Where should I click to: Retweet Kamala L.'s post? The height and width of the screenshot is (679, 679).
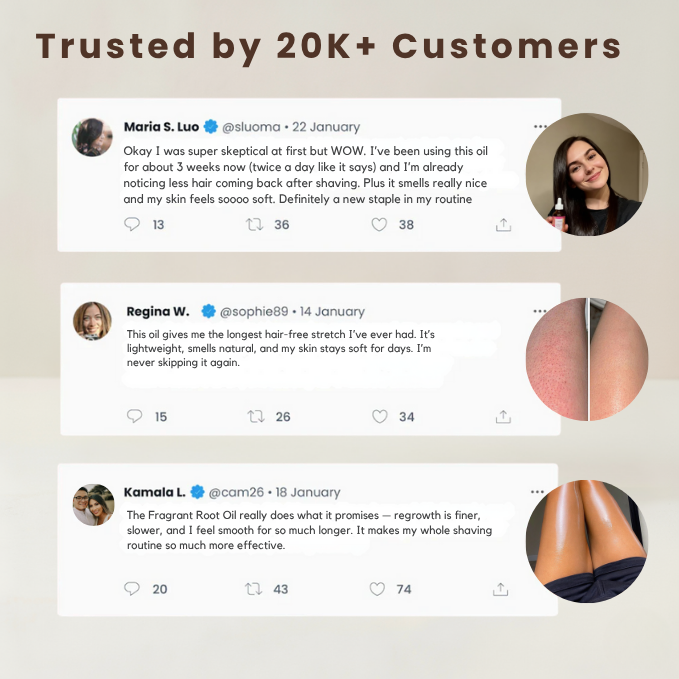(x=253, y=589)
